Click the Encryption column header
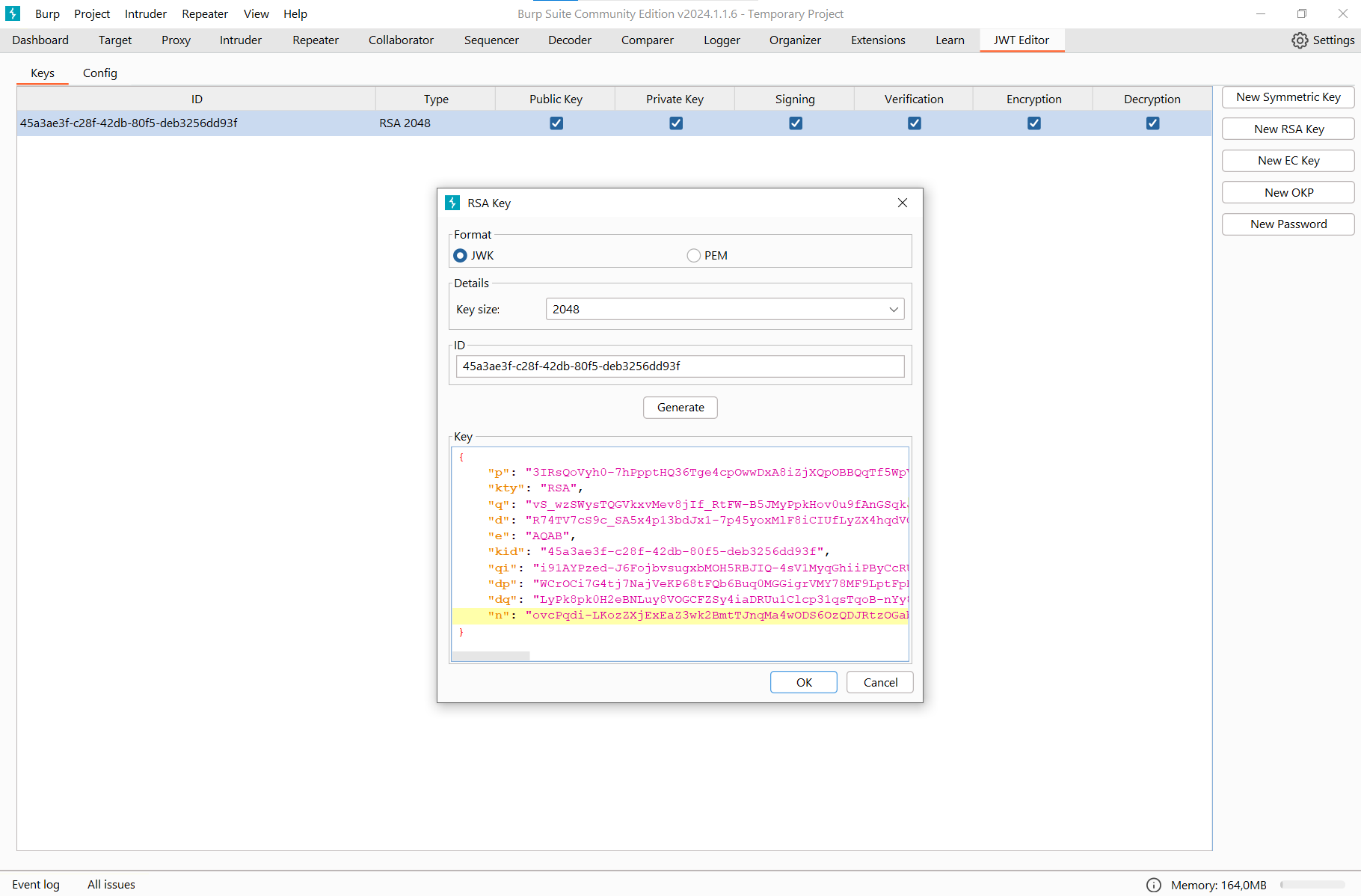The height and width of the screenshot is (896, 1361). (x=1033, y=99)
